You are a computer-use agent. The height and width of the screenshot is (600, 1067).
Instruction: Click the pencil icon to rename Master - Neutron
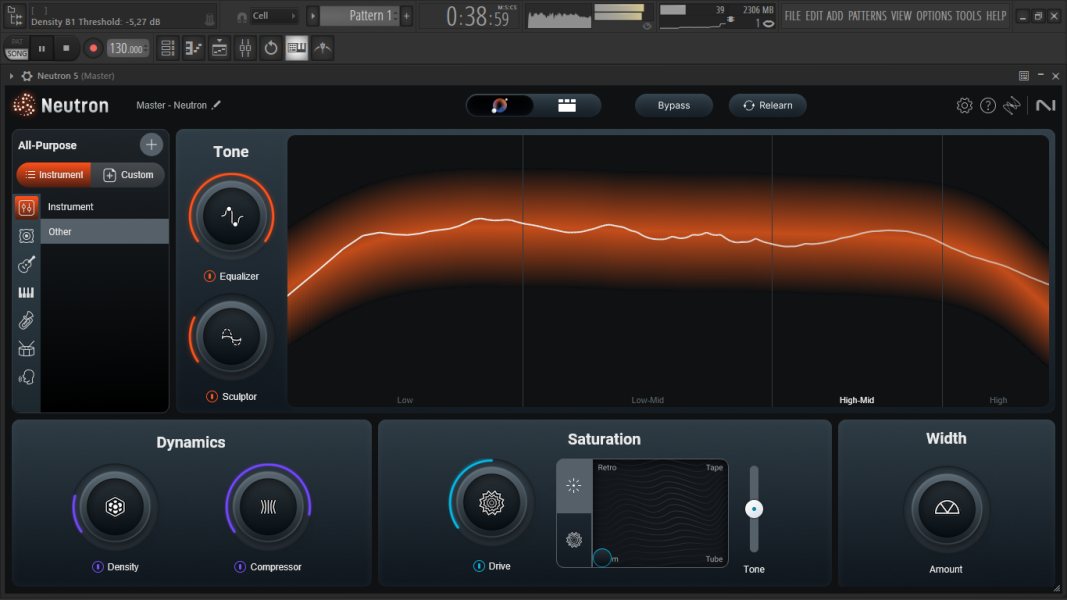tap(217, 105)
